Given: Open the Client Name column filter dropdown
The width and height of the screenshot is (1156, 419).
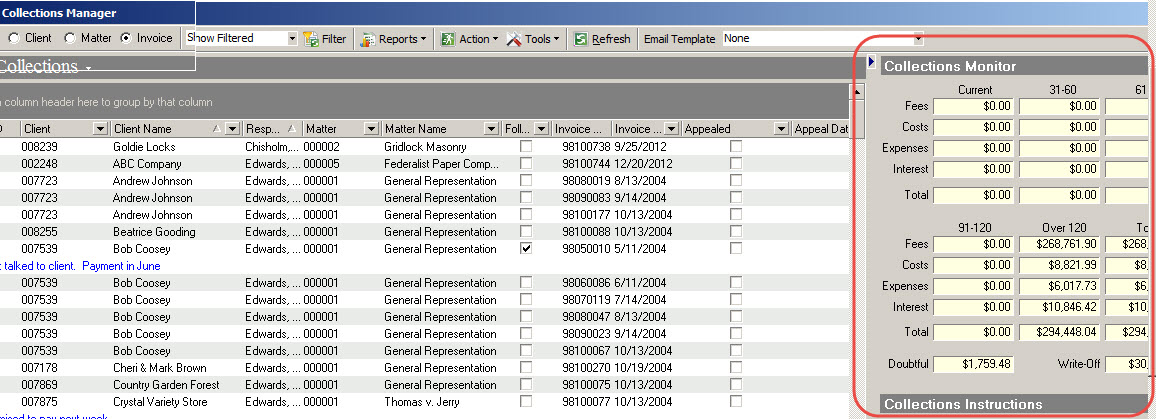Looking at the screenshot, I should [x=232, y=129].
